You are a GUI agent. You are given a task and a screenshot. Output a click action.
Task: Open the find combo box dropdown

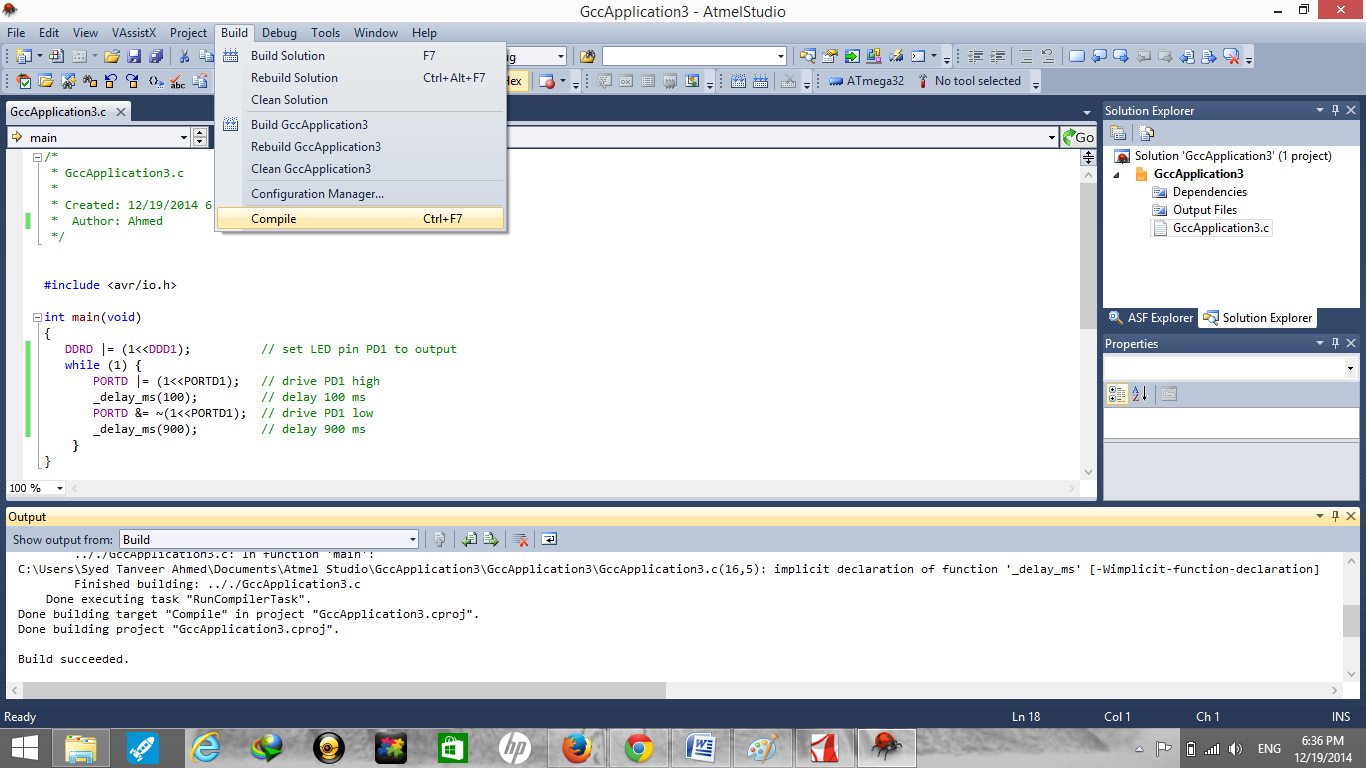[x=781, y=57]
